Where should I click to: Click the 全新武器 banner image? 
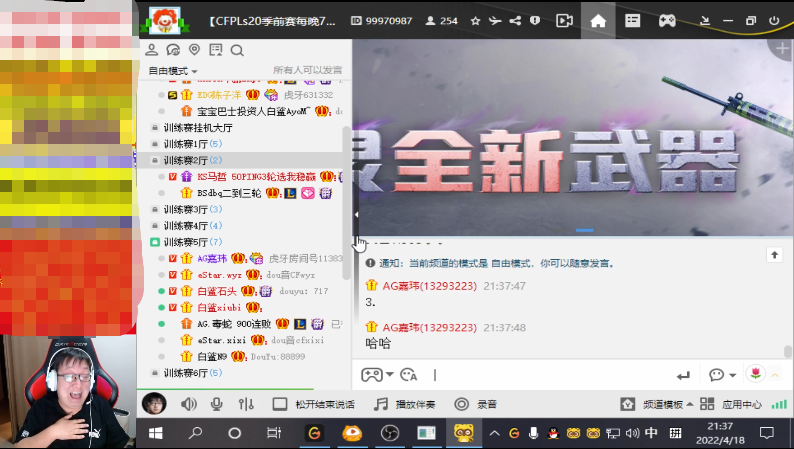tap(573, 138)
